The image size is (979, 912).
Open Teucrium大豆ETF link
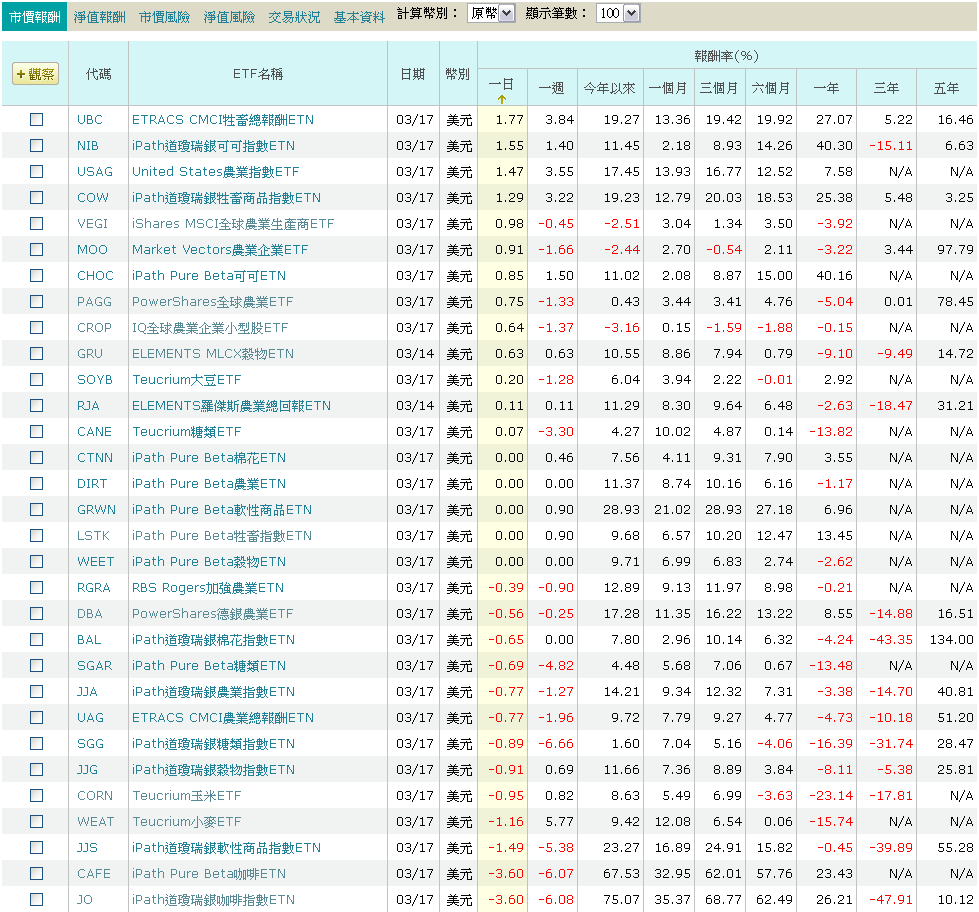pyautogui.click(x=187, y=380)
